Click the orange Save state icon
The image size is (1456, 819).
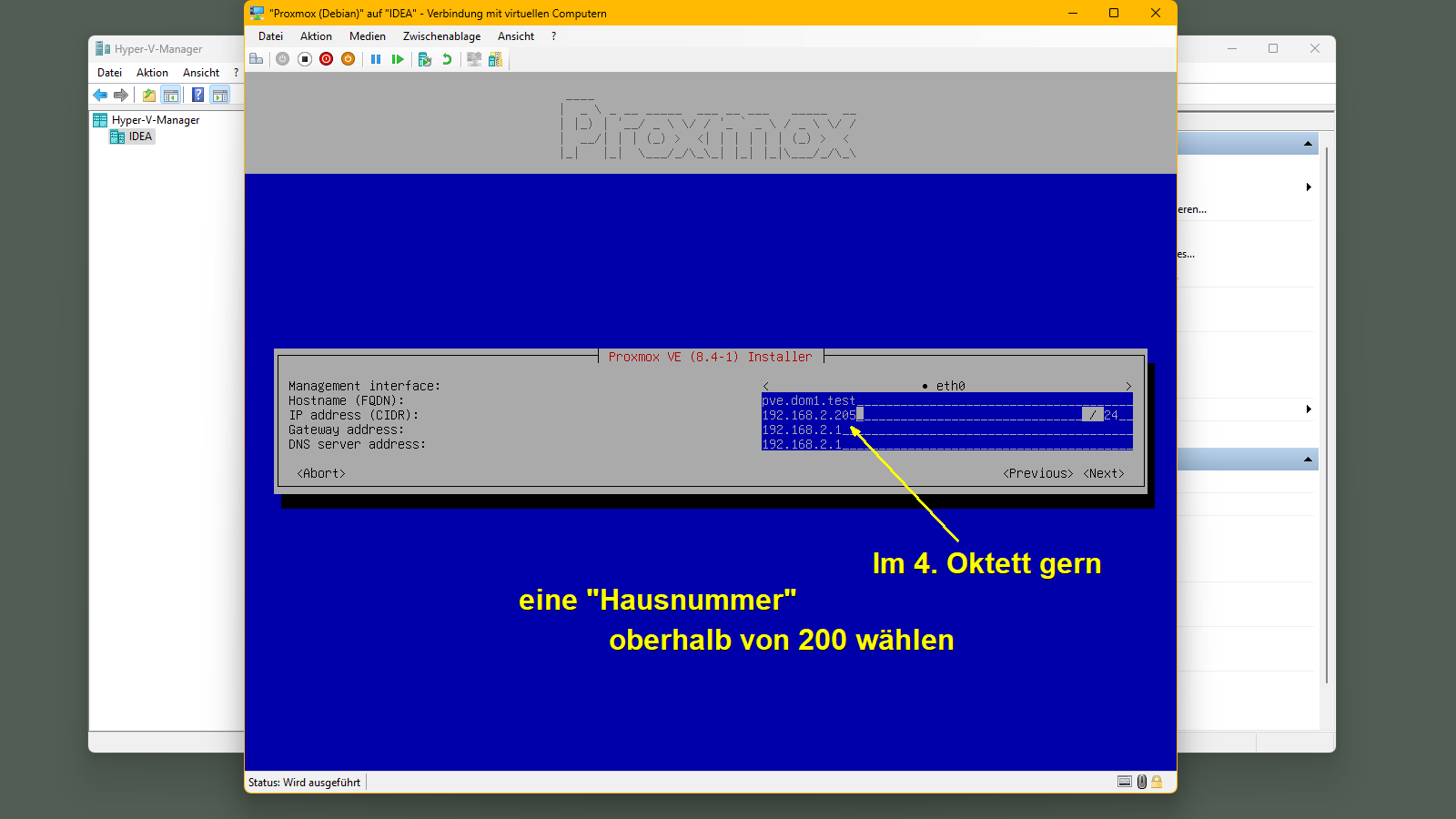(x=348, y=59)
